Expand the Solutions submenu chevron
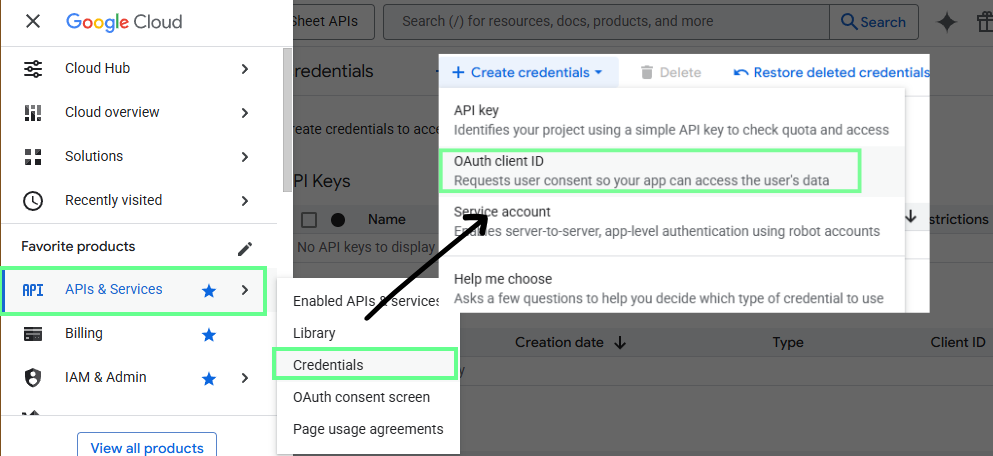 coord(245,157)
